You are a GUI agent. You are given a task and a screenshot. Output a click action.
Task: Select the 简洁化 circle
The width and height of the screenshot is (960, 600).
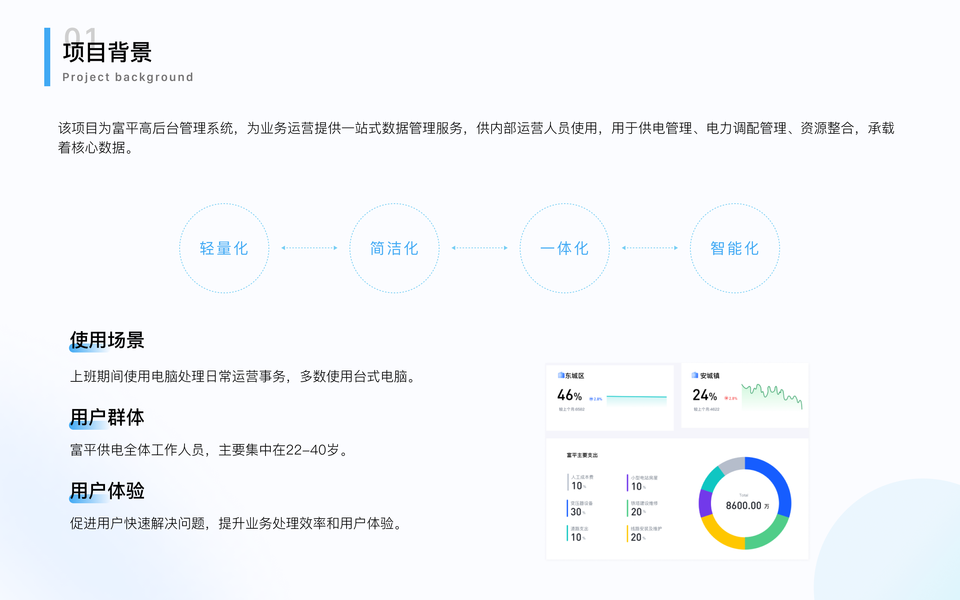[394, 248]
